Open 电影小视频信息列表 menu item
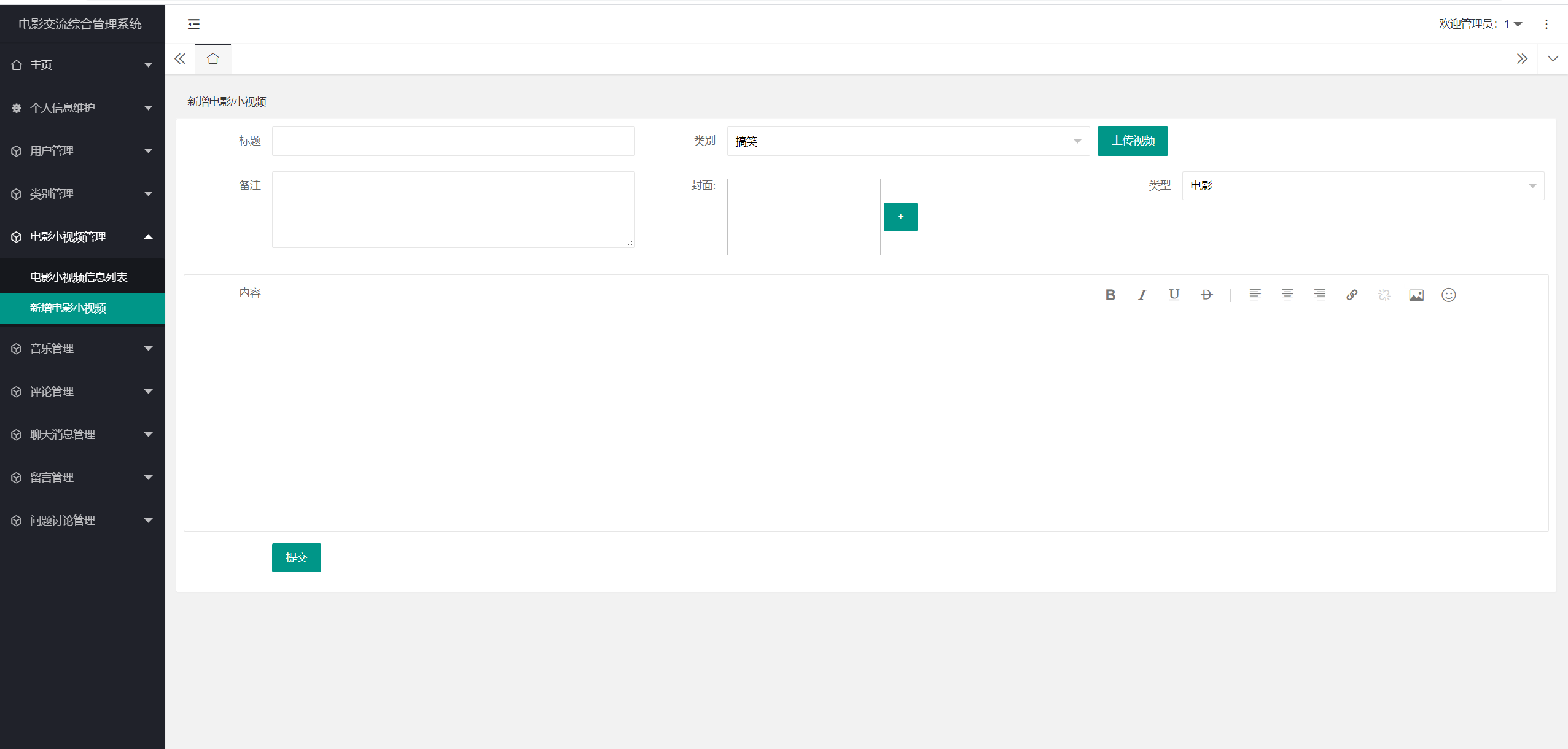This screenshot has height=749, width=1568. (79, 277)
